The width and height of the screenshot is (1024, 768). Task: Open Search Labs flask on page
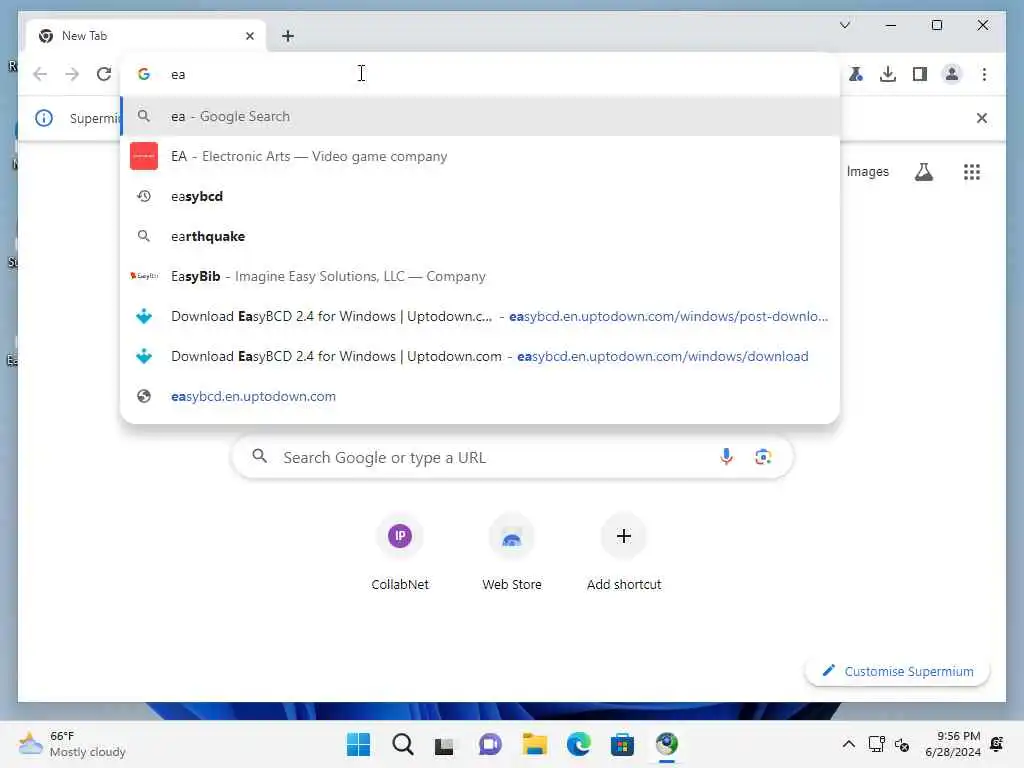(x=923, y=172)
